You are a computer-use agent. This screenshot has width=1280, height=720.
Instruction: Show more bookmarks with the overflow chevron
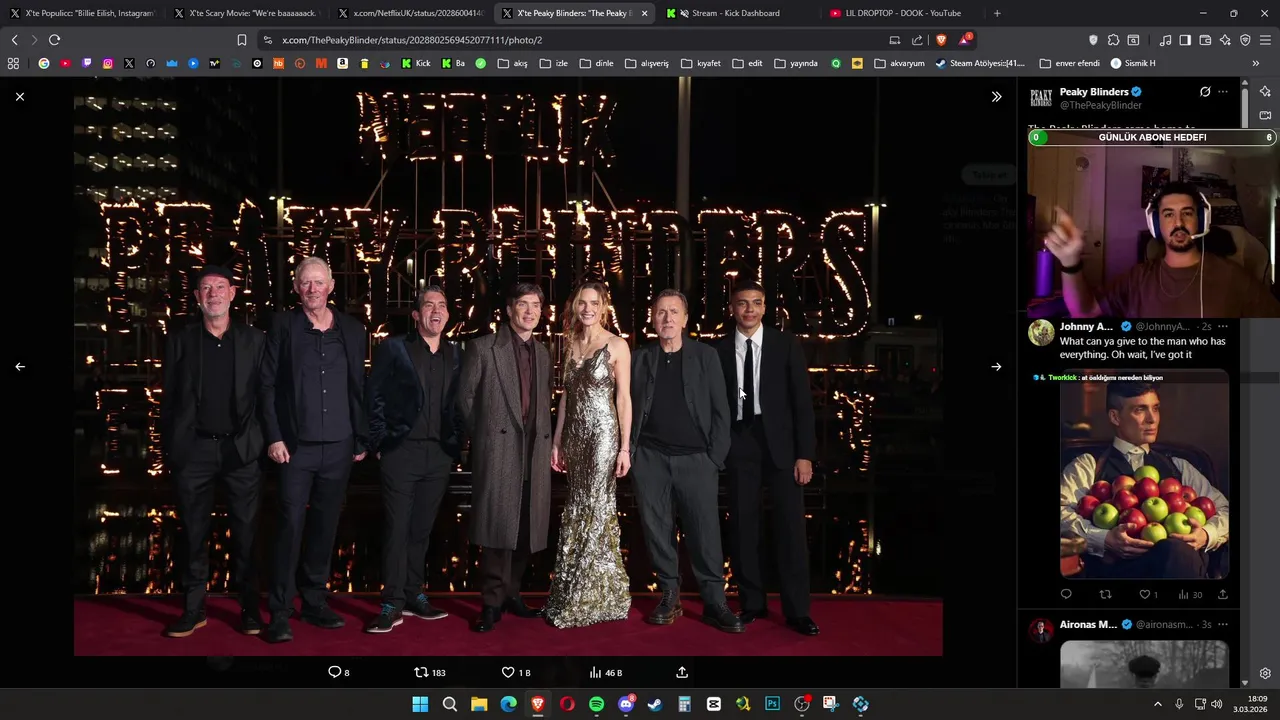click(1256, 63)
